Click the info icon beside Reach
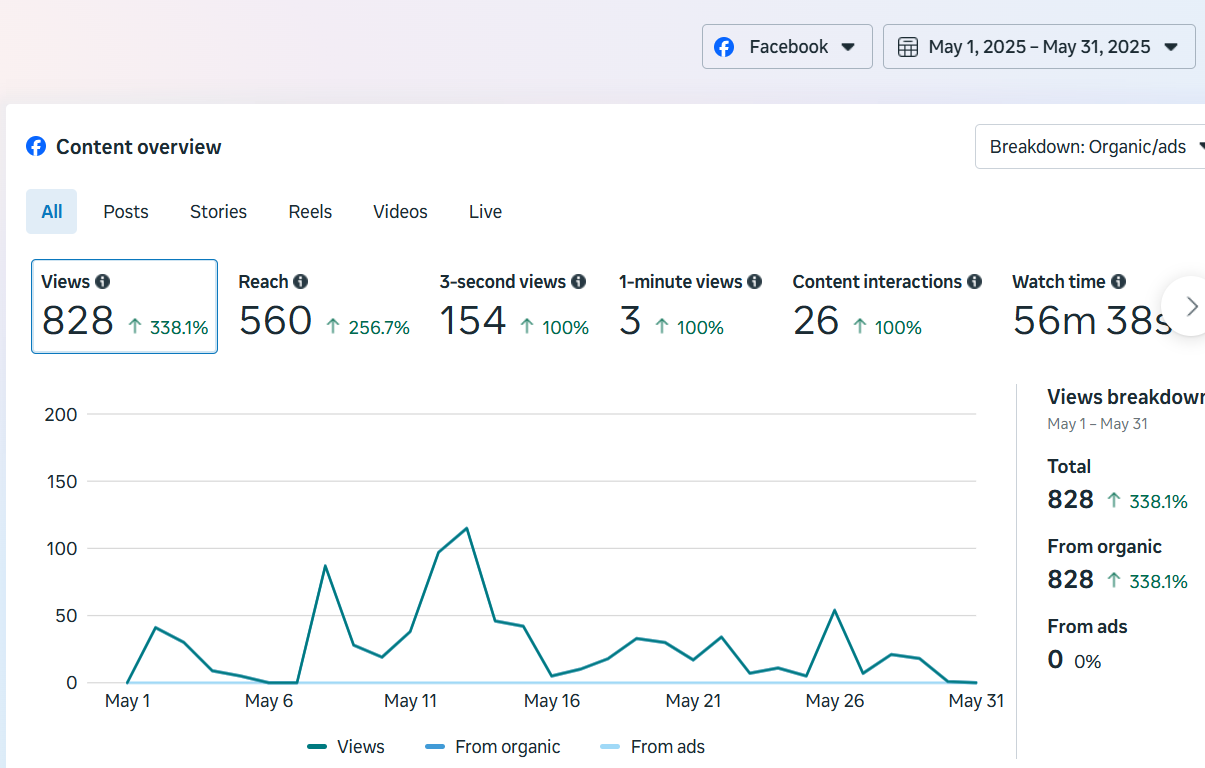 click(x=301, y=282)
